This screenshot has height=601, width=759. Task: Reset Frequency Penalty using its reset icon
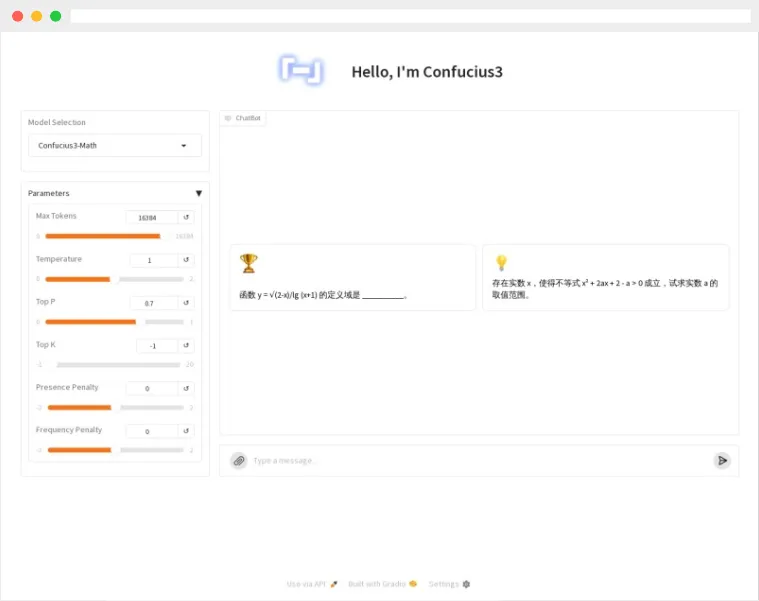click(186, 431)
